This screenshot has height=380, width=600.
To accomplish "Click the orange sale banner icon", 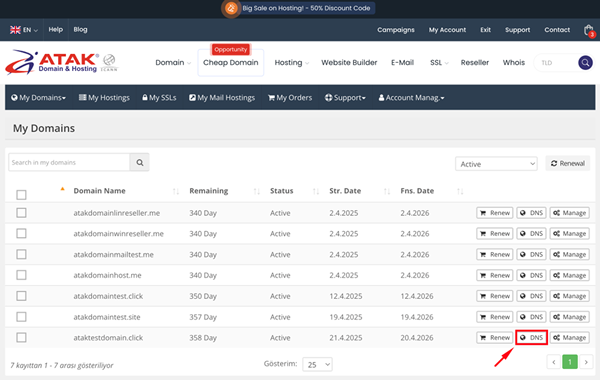I will [x=231, y=8].
